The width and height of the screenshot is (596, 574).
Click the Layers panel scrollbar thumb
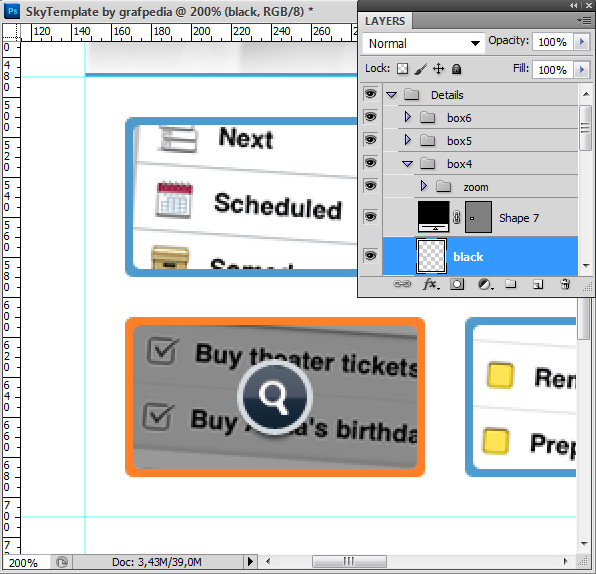click(x=586, y=128)
